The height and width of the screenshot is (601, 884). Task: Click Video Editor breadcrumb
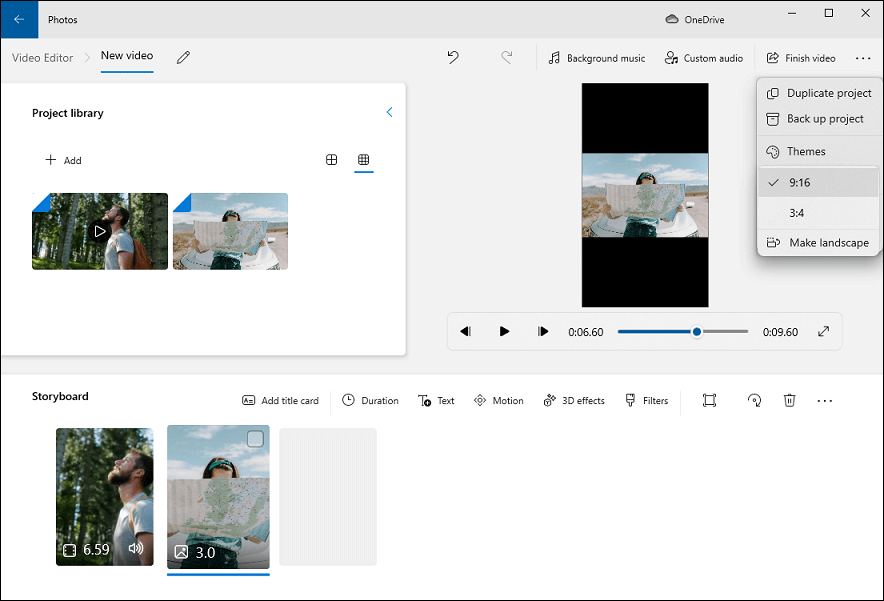click(42, 58)
